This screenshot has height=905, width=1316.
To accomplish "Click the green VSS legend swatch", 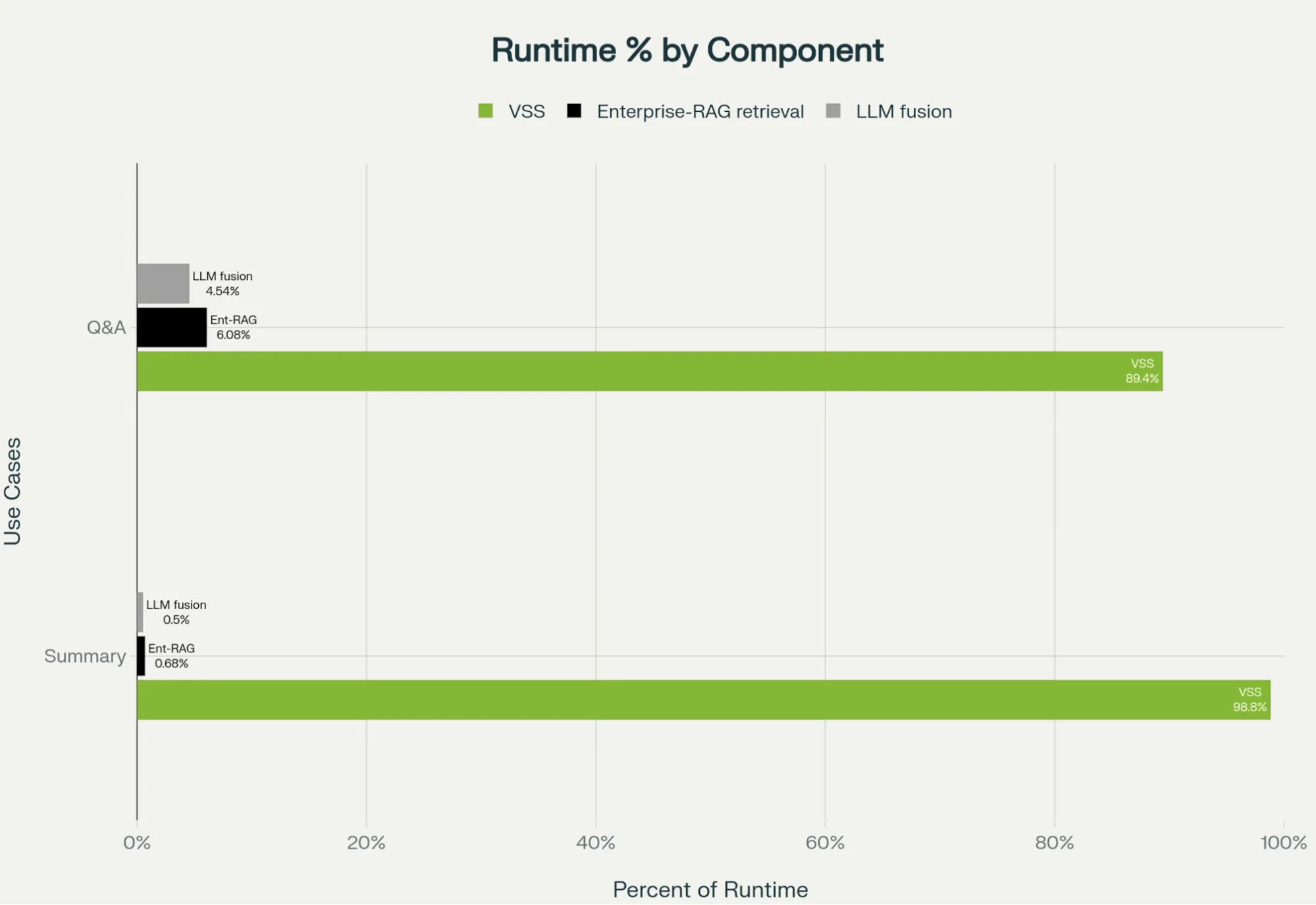I will [x=487, y=111].
